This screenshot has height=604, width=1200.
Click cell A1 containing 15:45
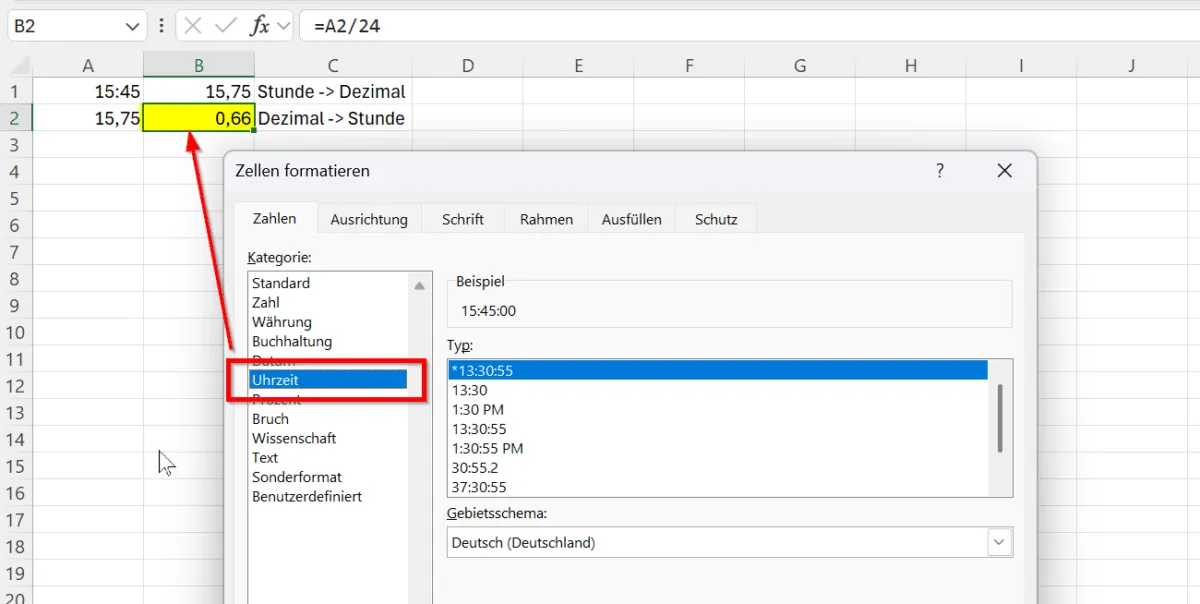pos(88,91)
